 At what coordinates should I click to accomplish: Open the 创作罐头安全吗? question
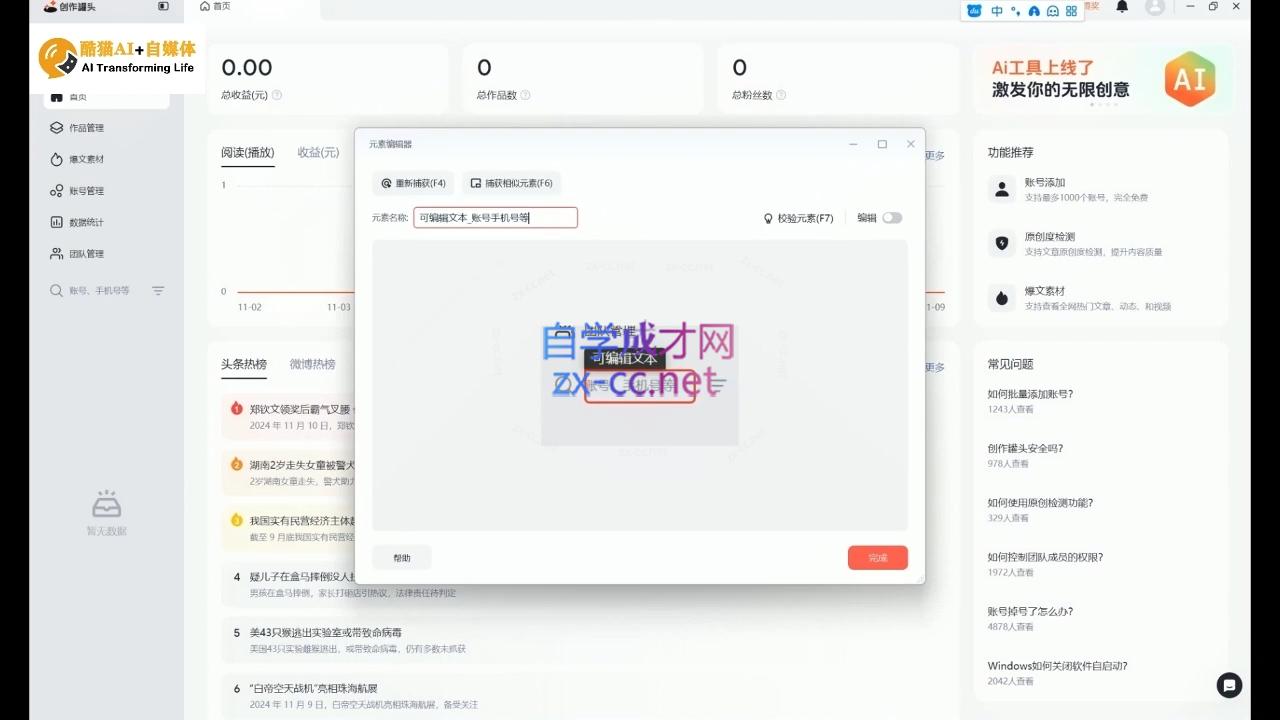(1025, 448)
